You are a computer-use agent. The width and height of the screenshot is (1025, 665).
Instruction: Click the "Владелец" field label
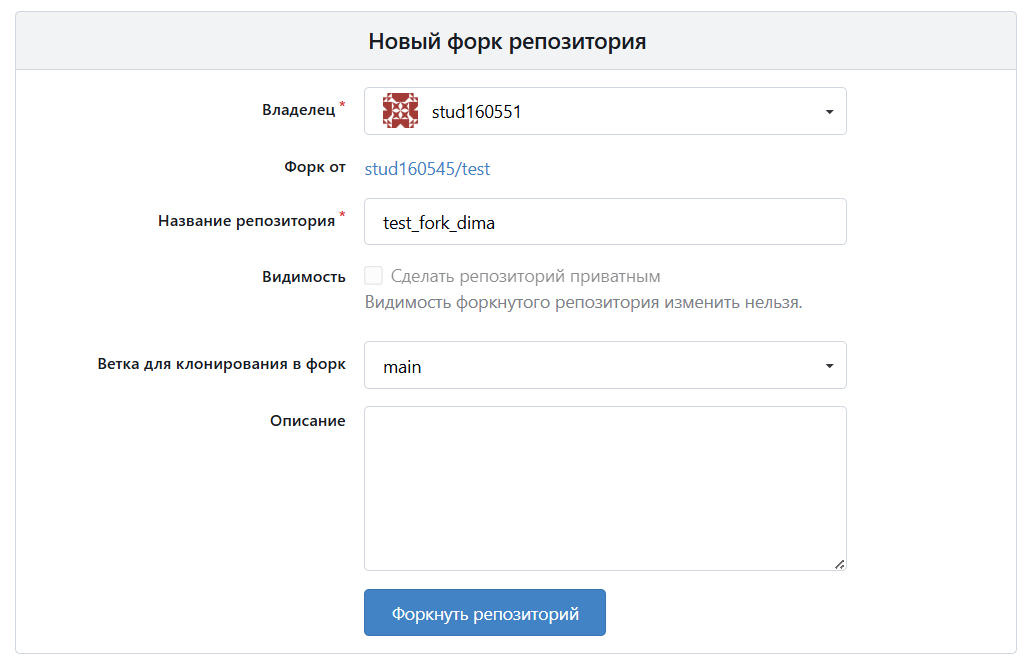click(298, 110)
